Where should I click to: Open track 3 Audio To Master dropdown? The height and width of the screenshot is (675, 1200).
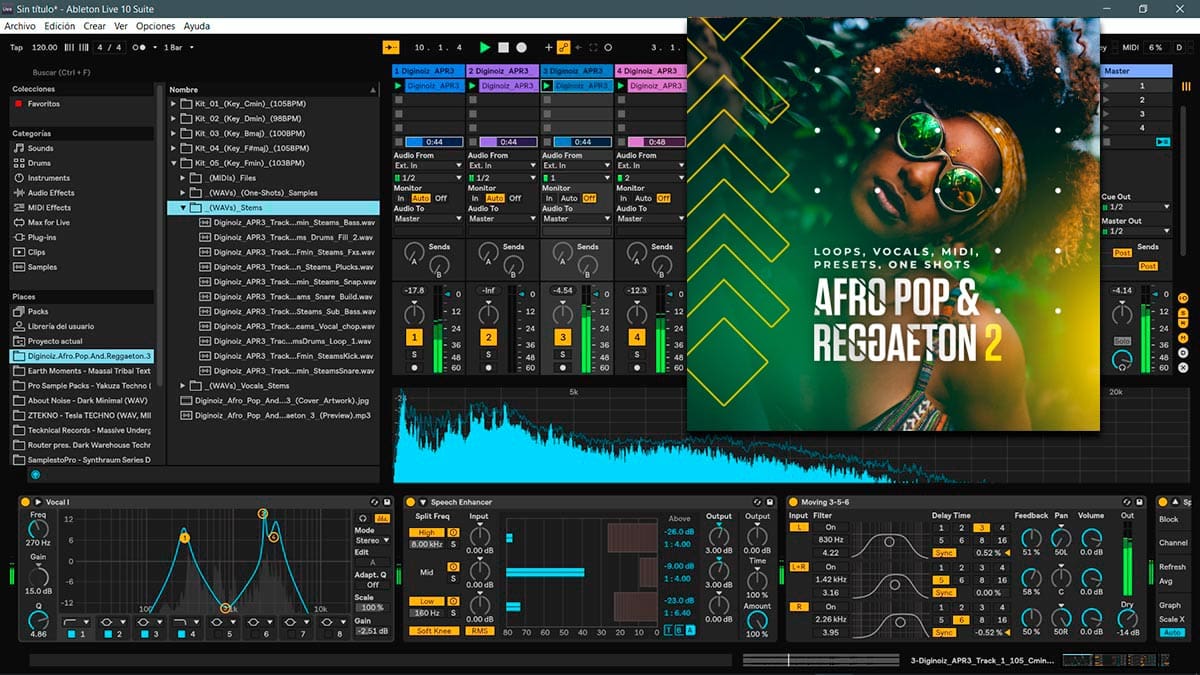pos(576,218)
